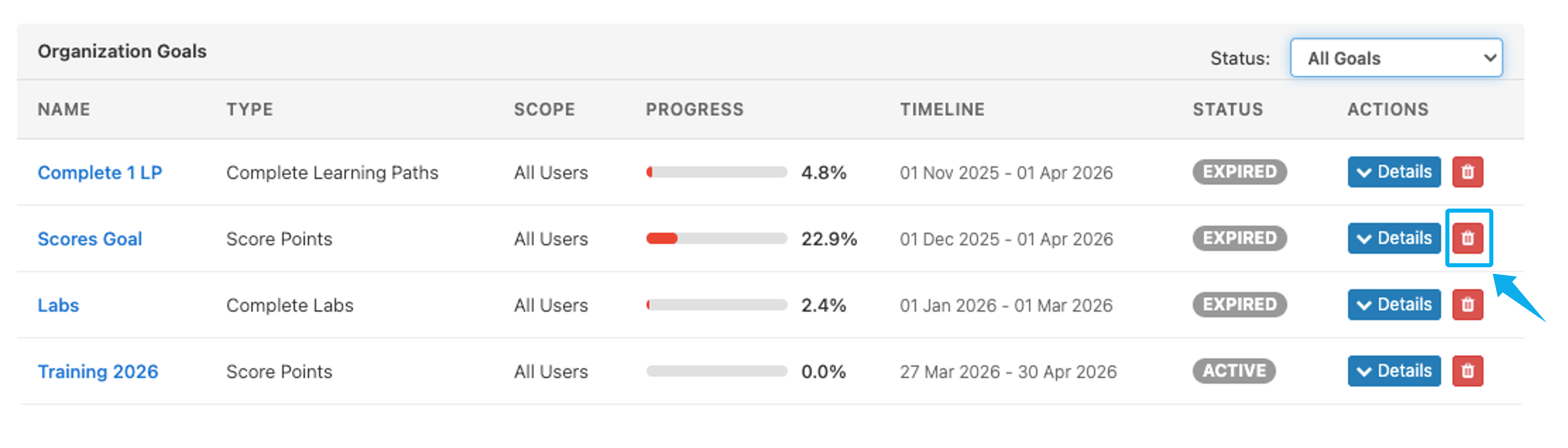Open the Scores Goal link
Viewport: 1568px width, 448px height.
tap(89, 239)
